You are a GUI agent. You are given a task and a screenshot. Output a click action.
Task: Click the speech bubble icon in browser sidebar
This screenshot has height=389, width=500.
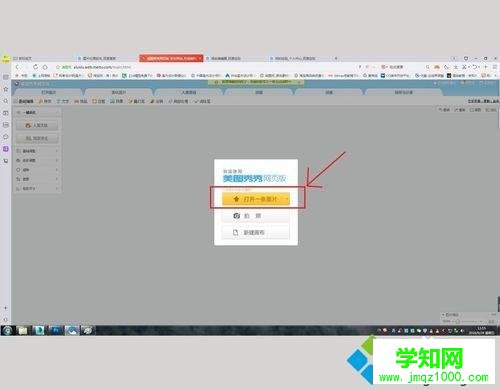[x=6, y=137]
